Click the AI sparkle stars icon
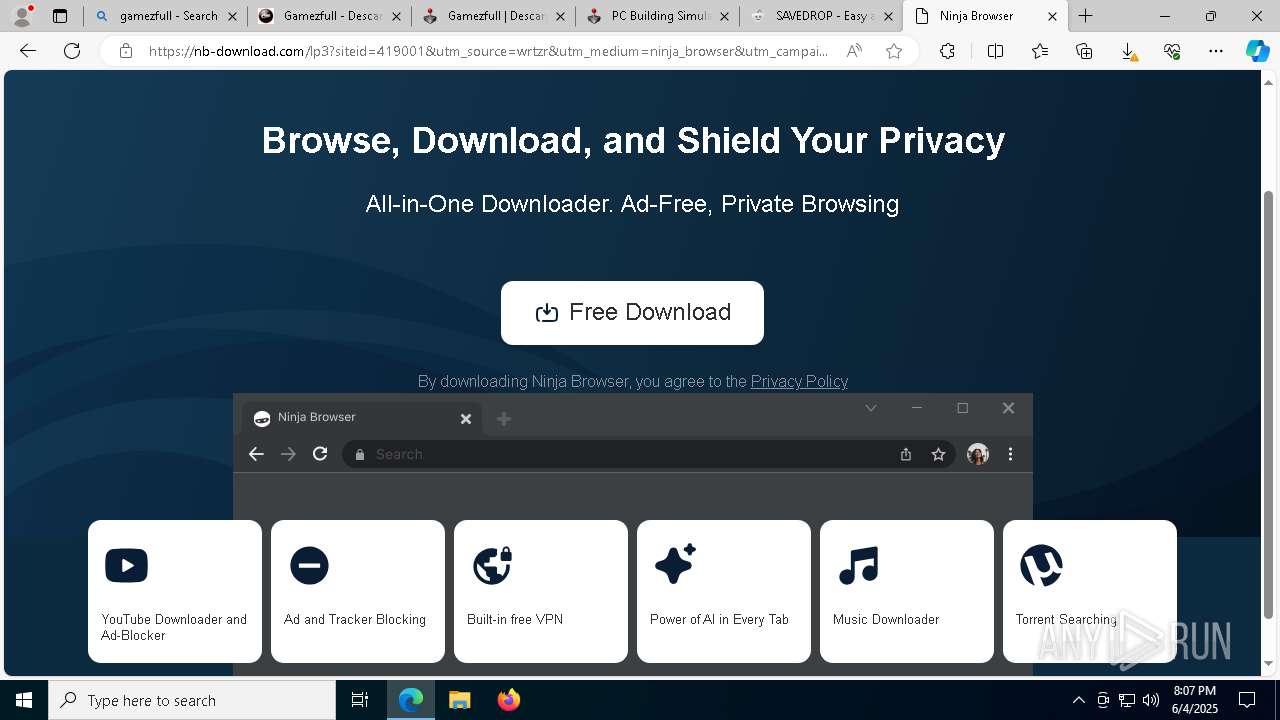The width and height of the screenshot is (1280, 720). 676,564
